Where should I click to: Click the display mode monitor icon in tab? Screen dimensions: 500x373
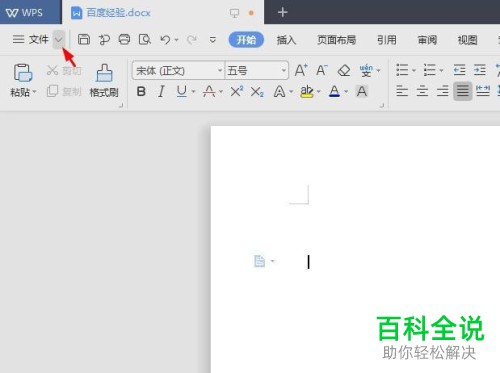(234, 13)
